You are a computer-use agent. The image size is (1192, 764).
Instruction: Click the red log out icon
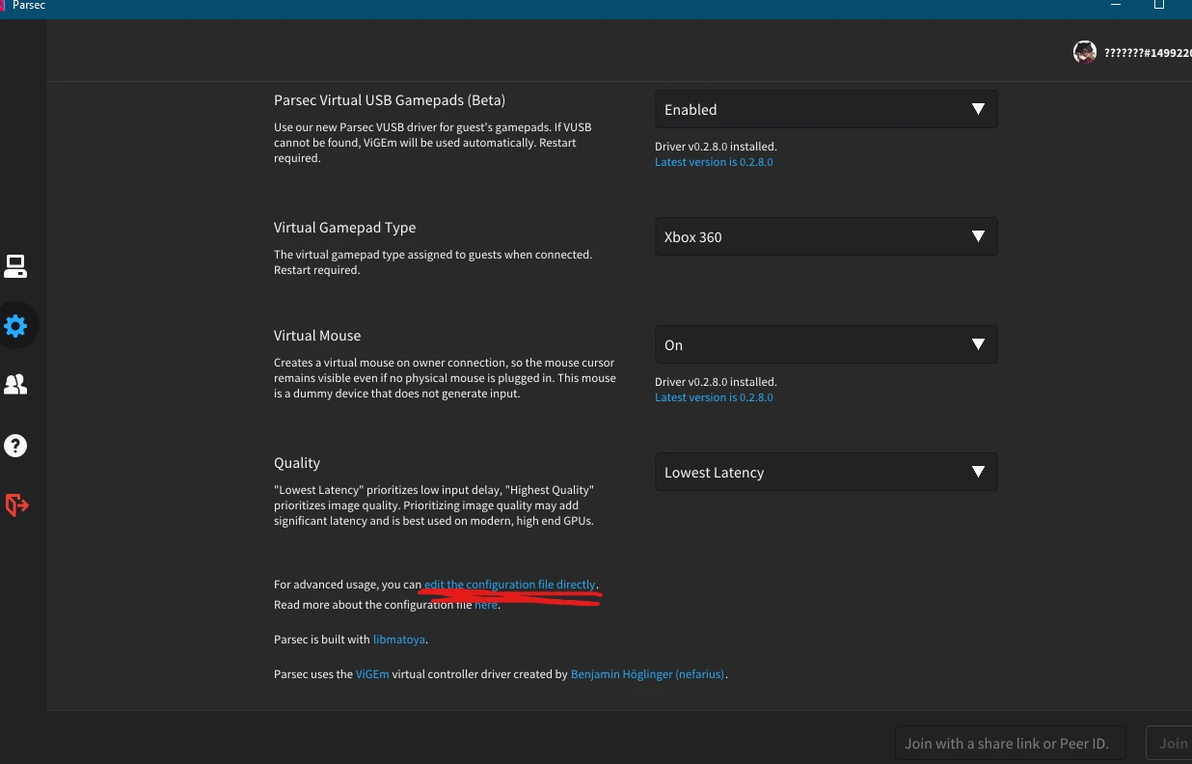pyautogui.click(x=16, y=505)
